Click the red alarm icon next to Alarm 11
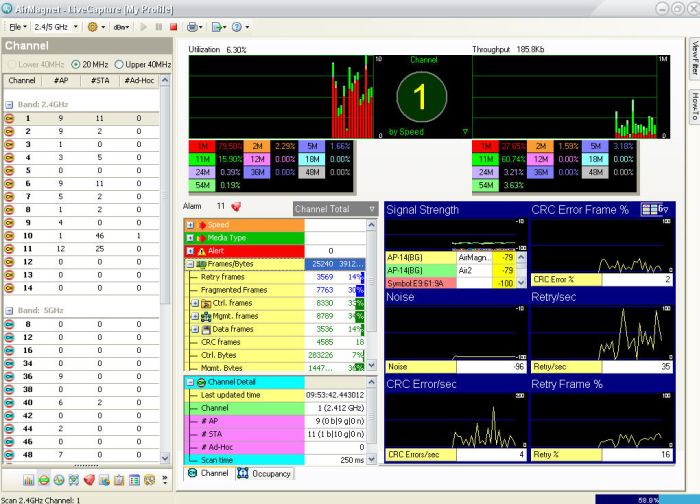 pos(236,206)
